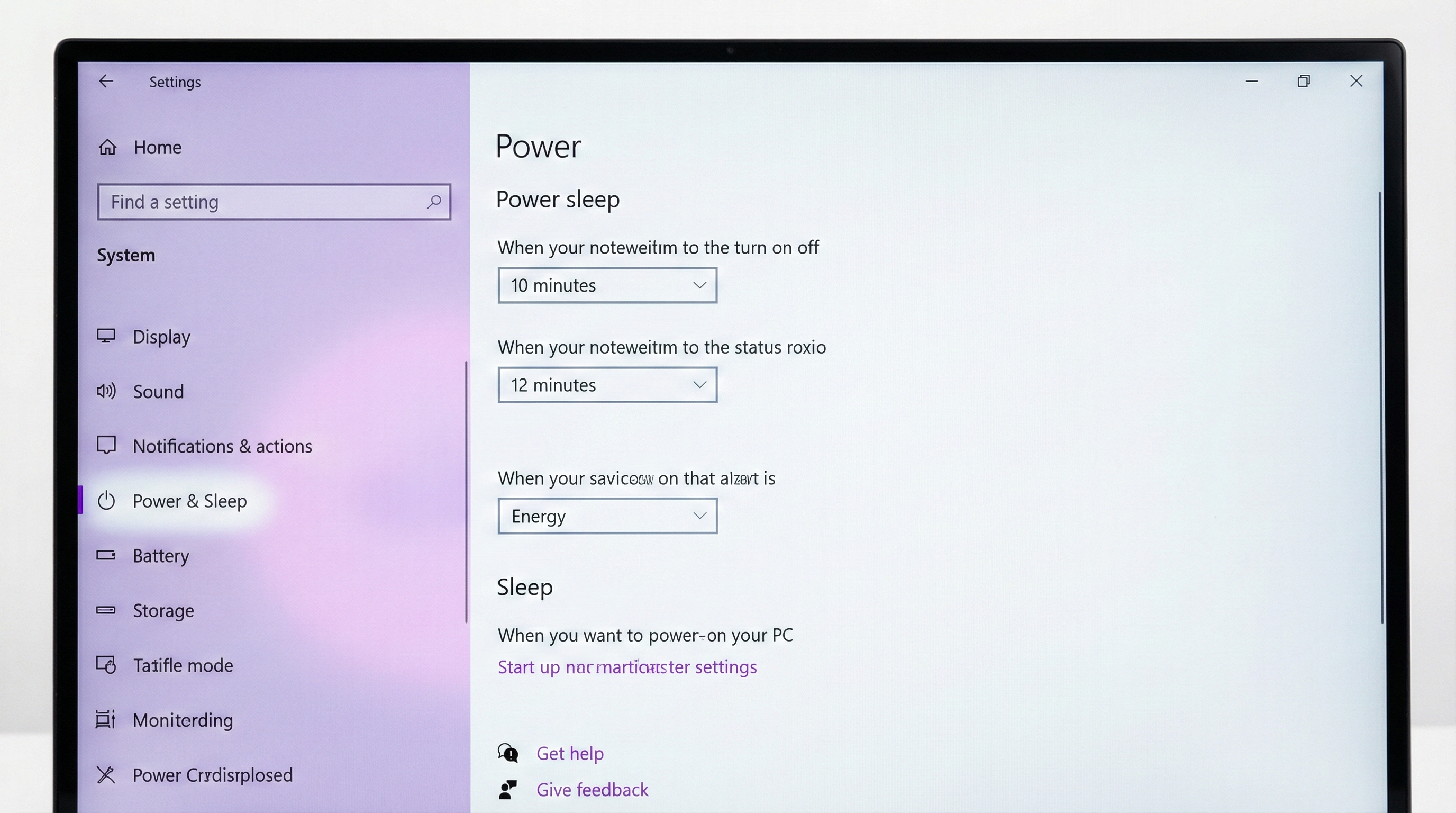The image size is (1456, 813).
Task: Click the Notifications speech bubble icon
Action: 106,446
